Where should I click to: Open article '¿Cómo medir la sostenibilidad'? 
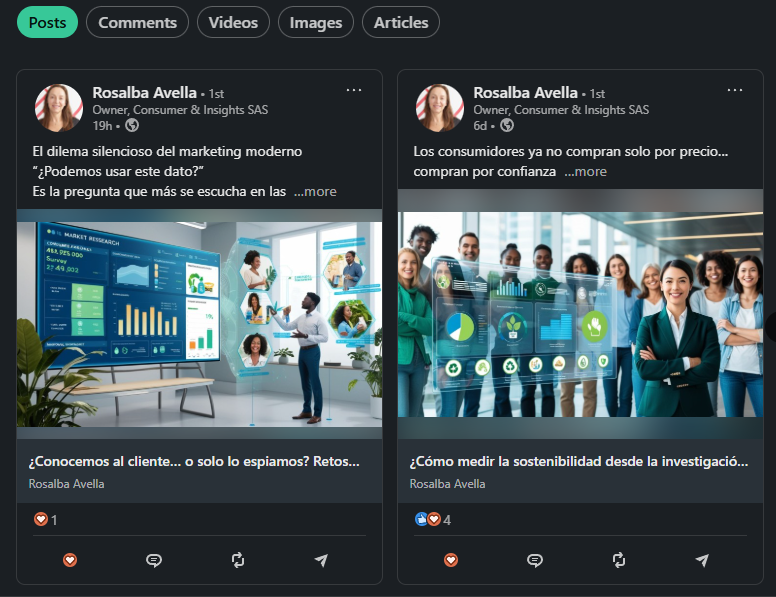[578, 462]
